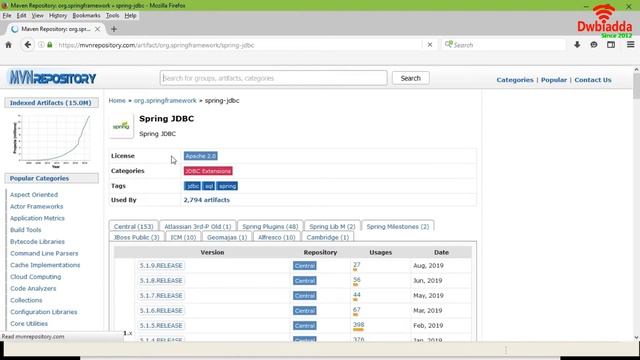The width and height of the screenshot is (640, 360).
Task: Click the Firefox Home icon
Action: click(8, 45)
